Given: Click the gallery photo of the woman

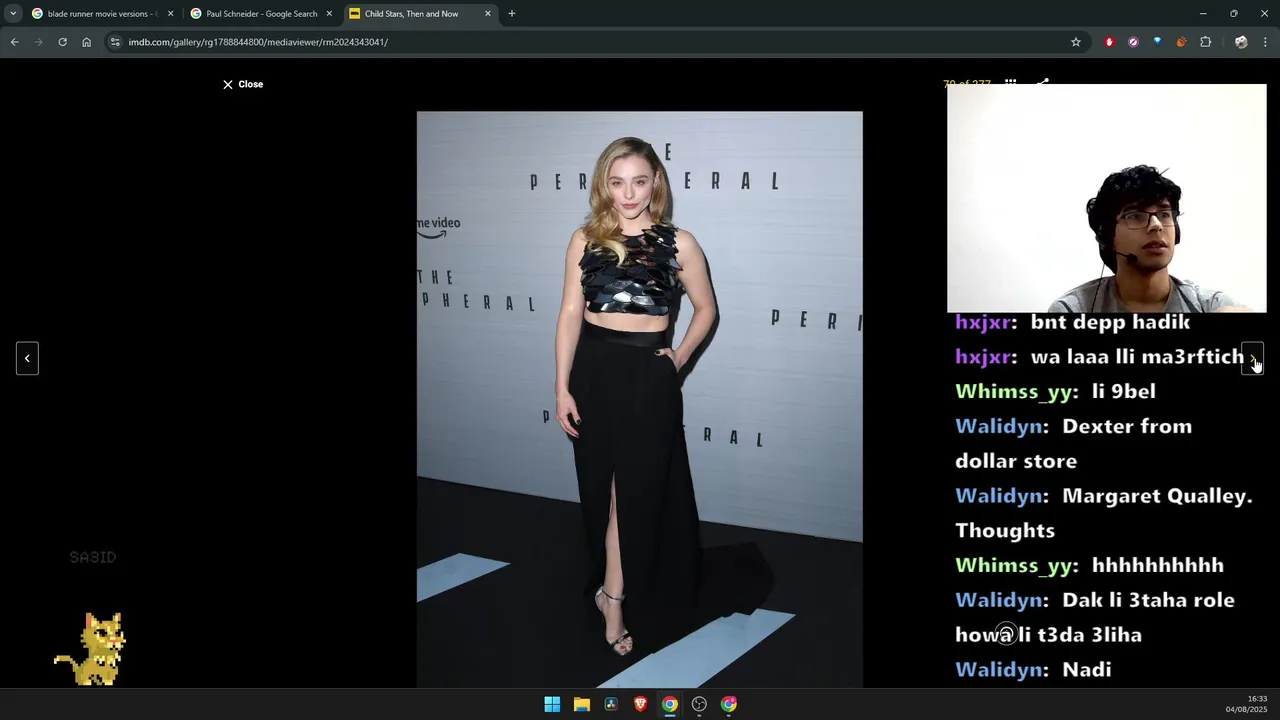Looking at the screenshot, I should (x=640, y=399).
